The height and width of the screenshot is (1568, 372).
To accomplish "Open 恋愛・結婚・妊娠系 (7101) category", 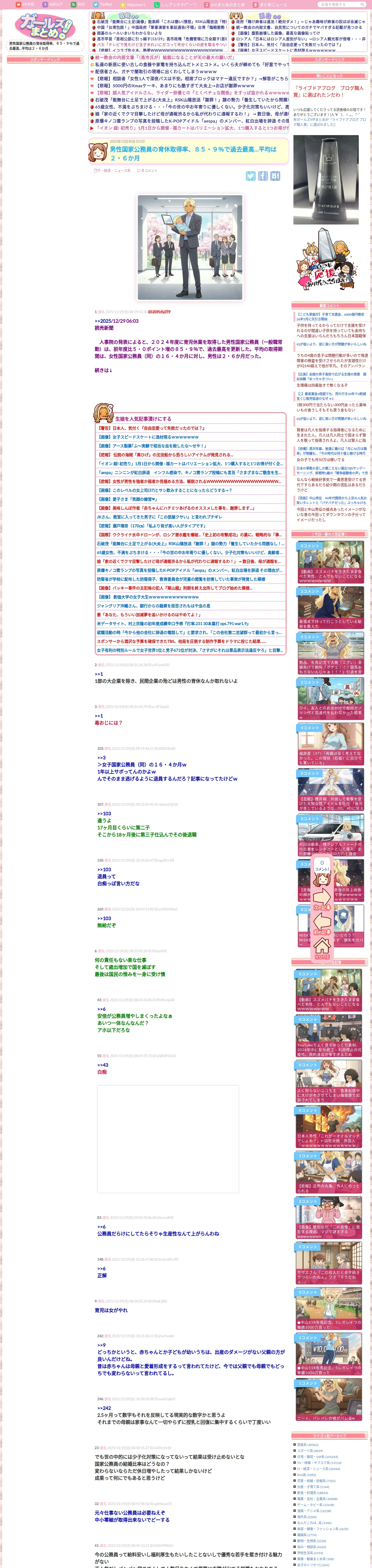I will coord(316,1481).
